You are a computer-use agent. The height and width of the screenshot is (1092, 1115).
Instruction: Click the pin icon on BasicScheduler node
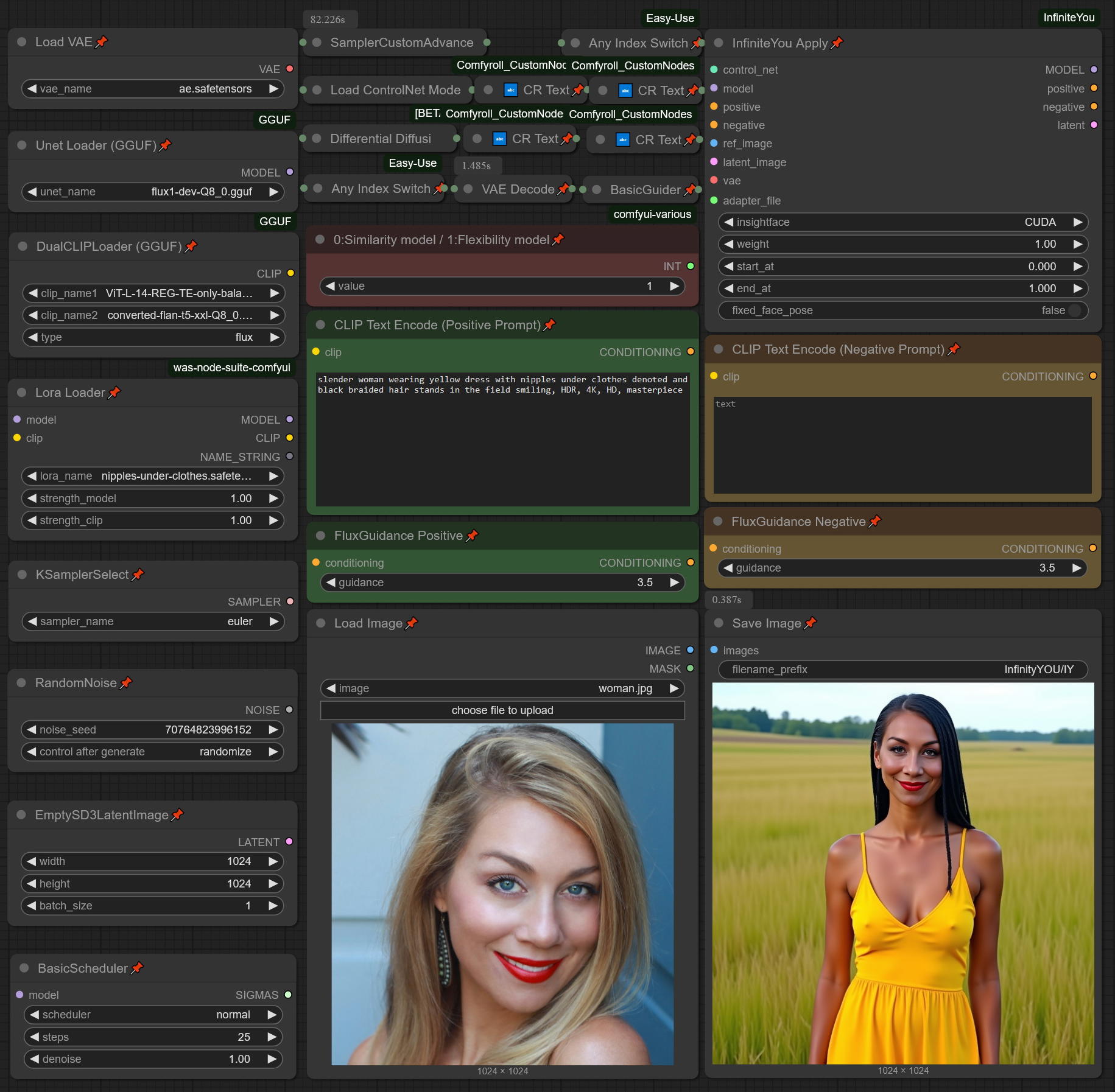[137, 968]
